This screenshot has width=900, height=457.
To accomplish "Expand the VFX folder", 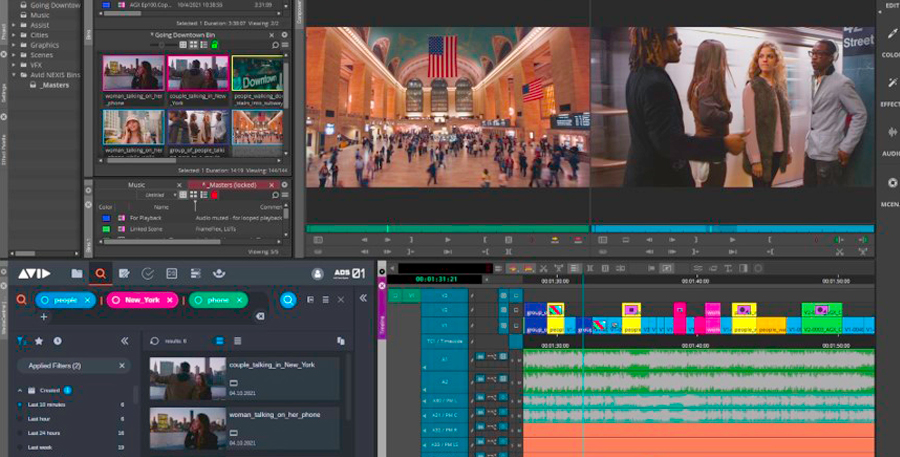I will 14,65.
